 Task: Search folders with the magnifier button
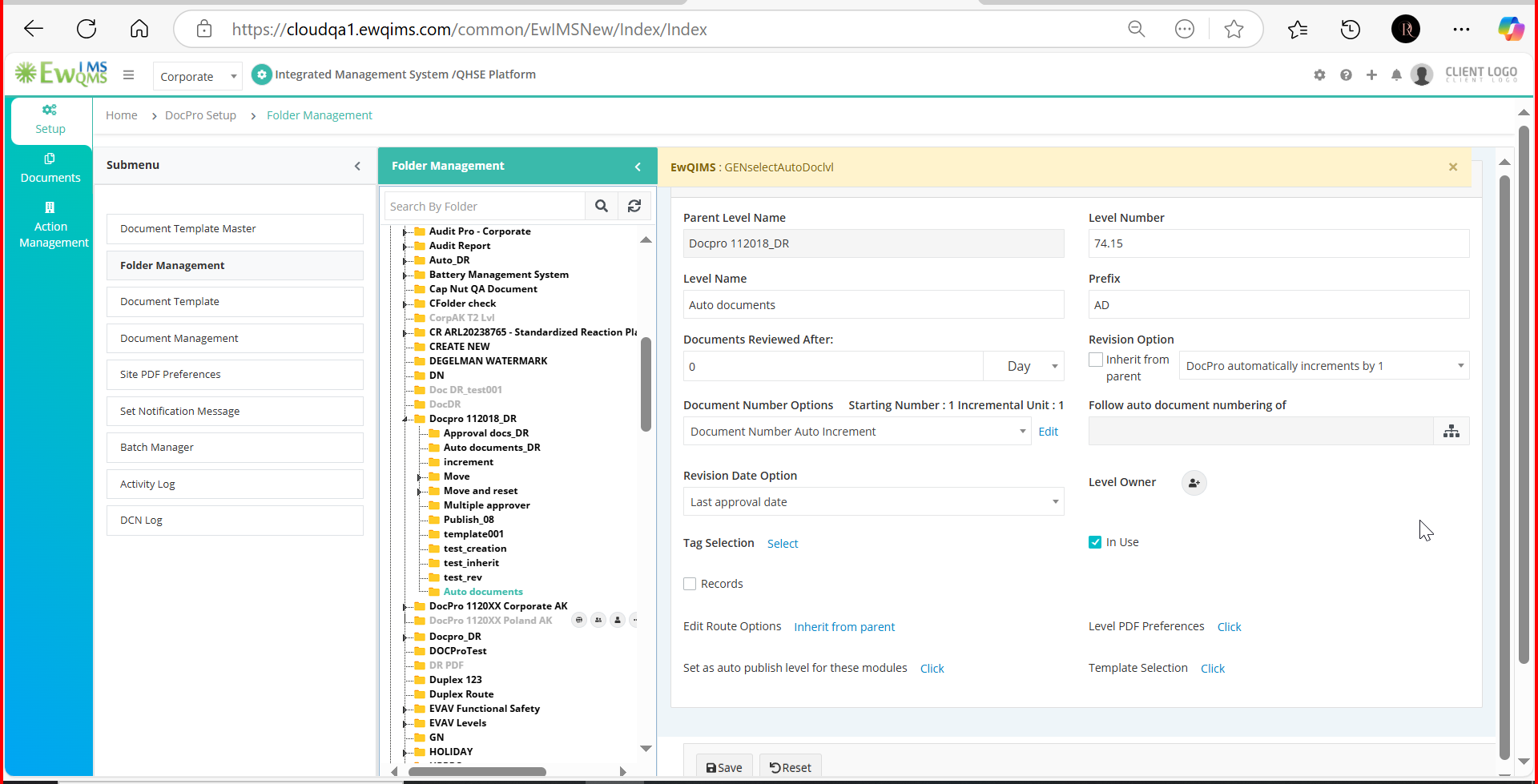[x=602, y=207]
